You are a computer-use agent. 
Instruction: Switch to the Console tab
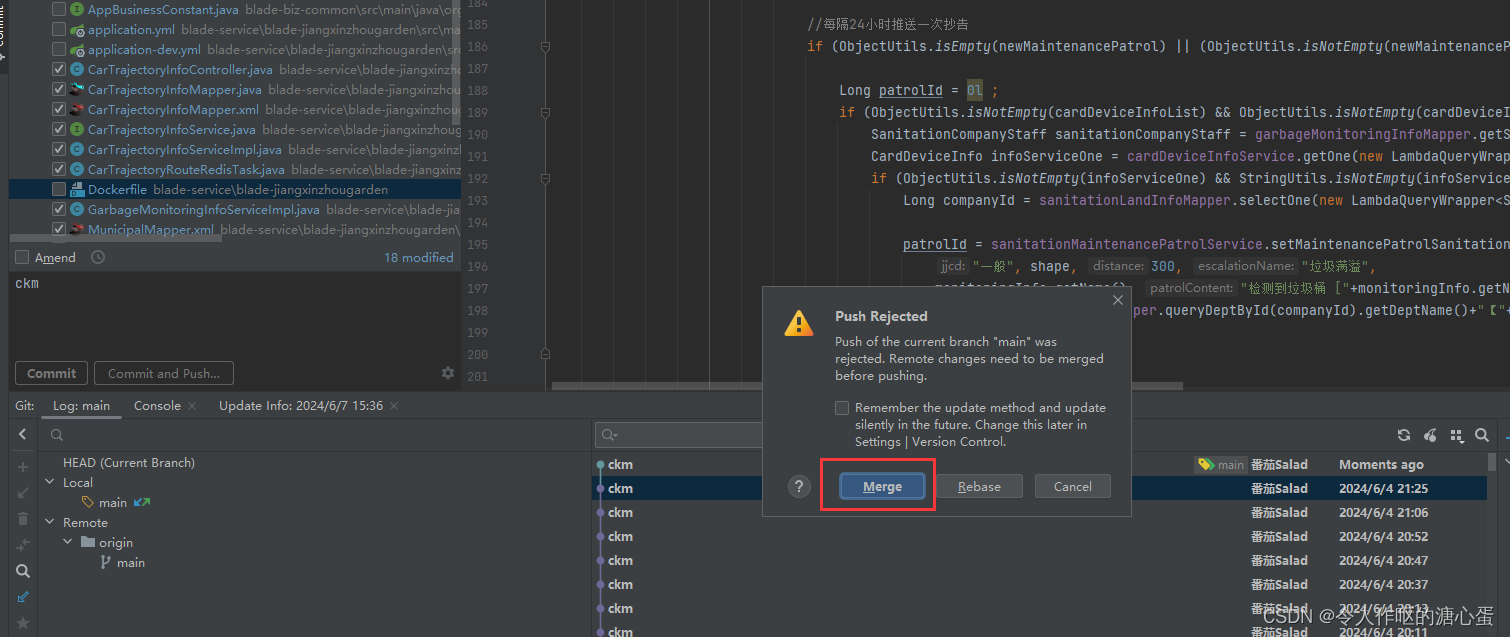157,406
